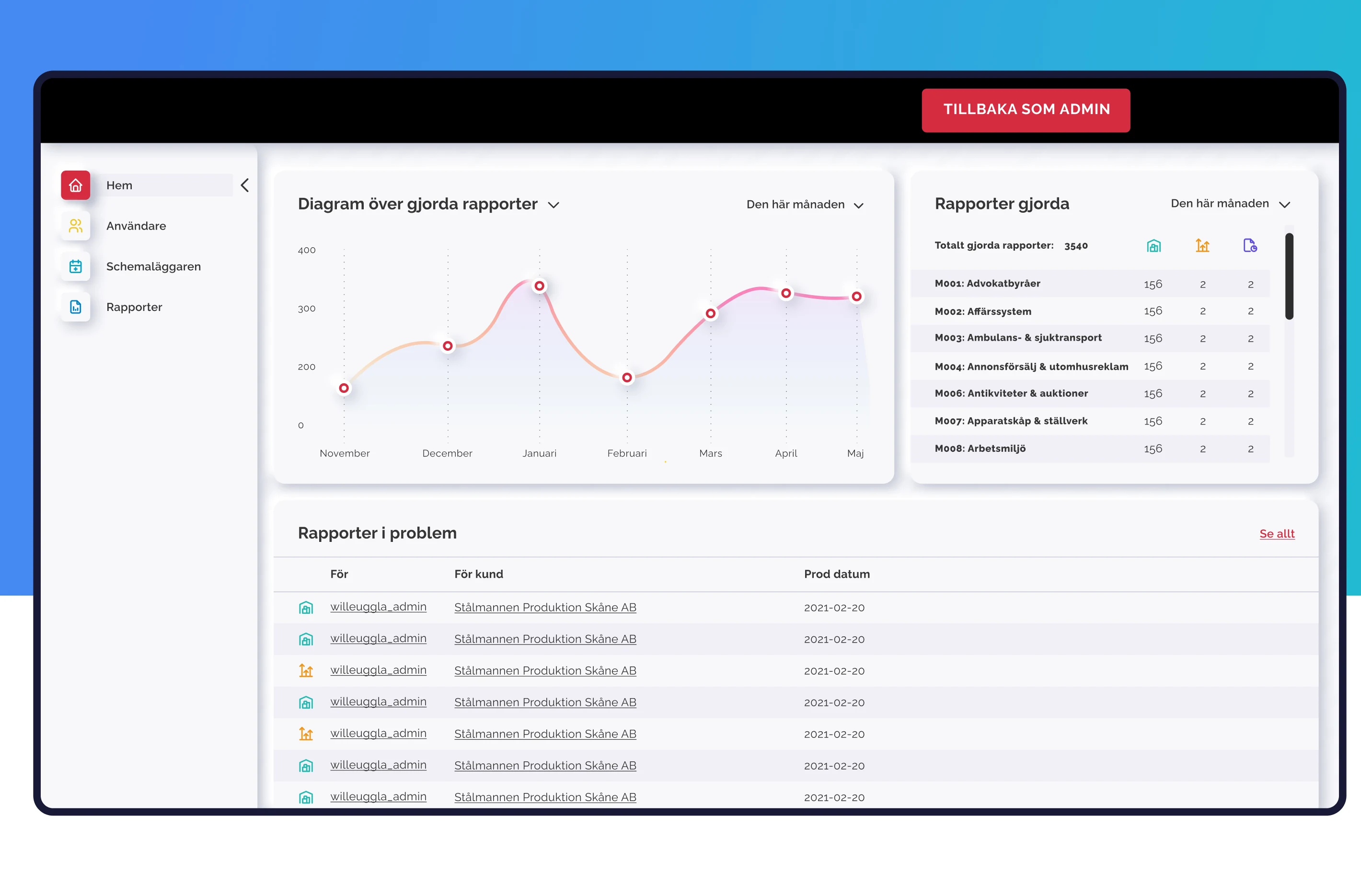Open Rapporter gjorda Den här månaden dropdown
This screenshot has height=896, width=1361.
tap(1230, 204)
